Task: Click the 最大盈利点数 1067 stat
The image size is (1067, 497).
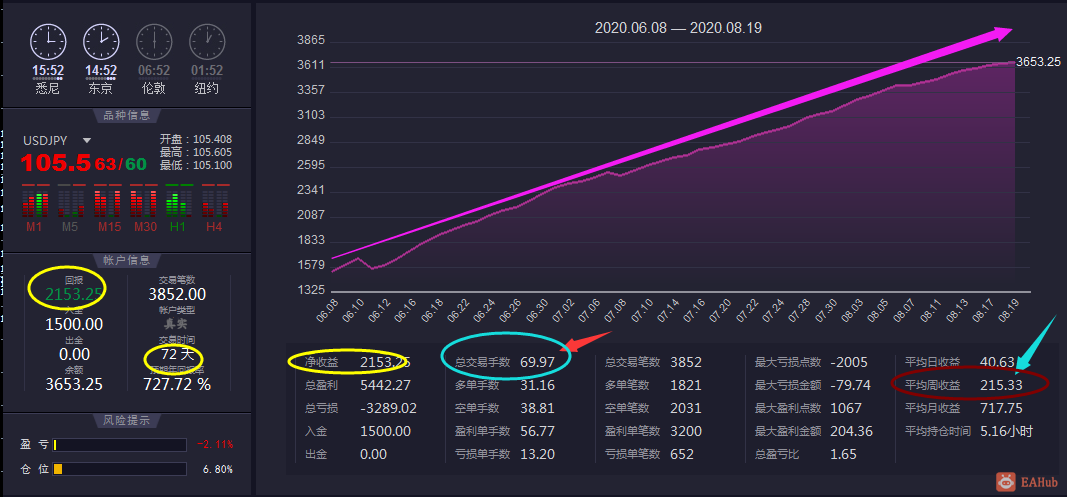Action: point(808,408)
